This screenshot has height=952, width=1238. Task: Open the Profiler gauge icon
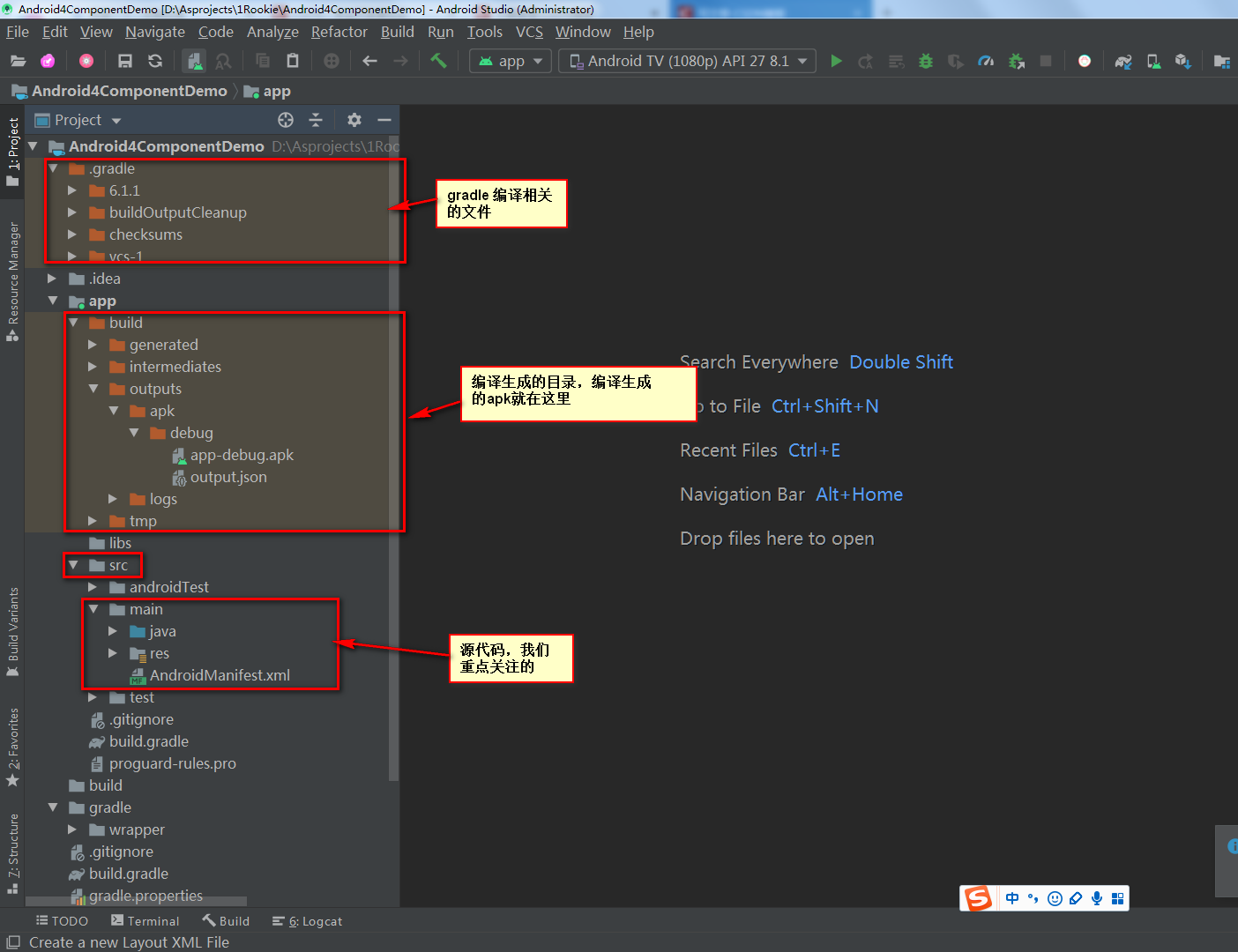tap(986, 61)
